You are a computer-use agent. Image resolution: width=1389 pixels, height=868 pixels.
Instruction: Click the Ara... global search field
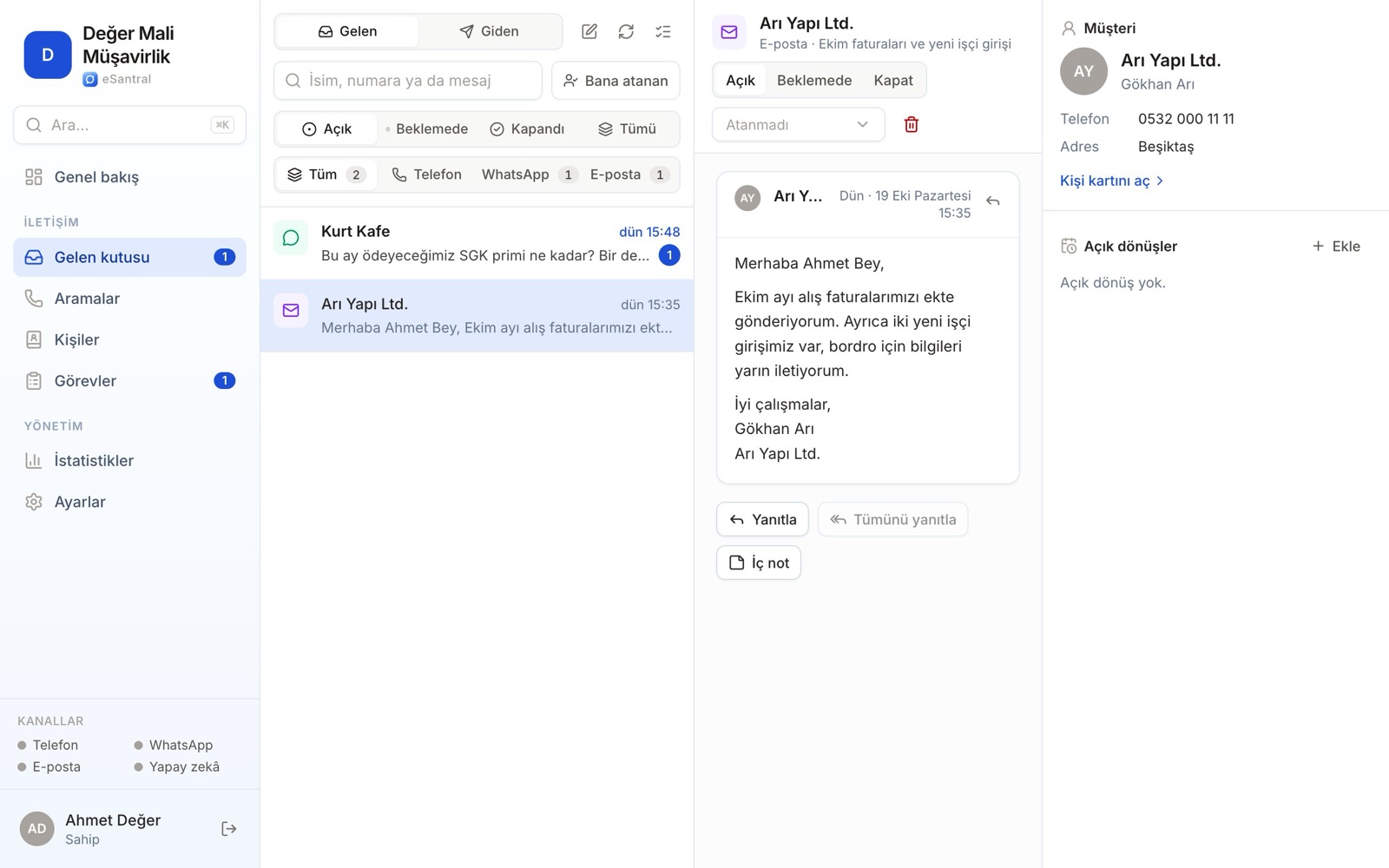pyautogui.click(x=129, y=125)
